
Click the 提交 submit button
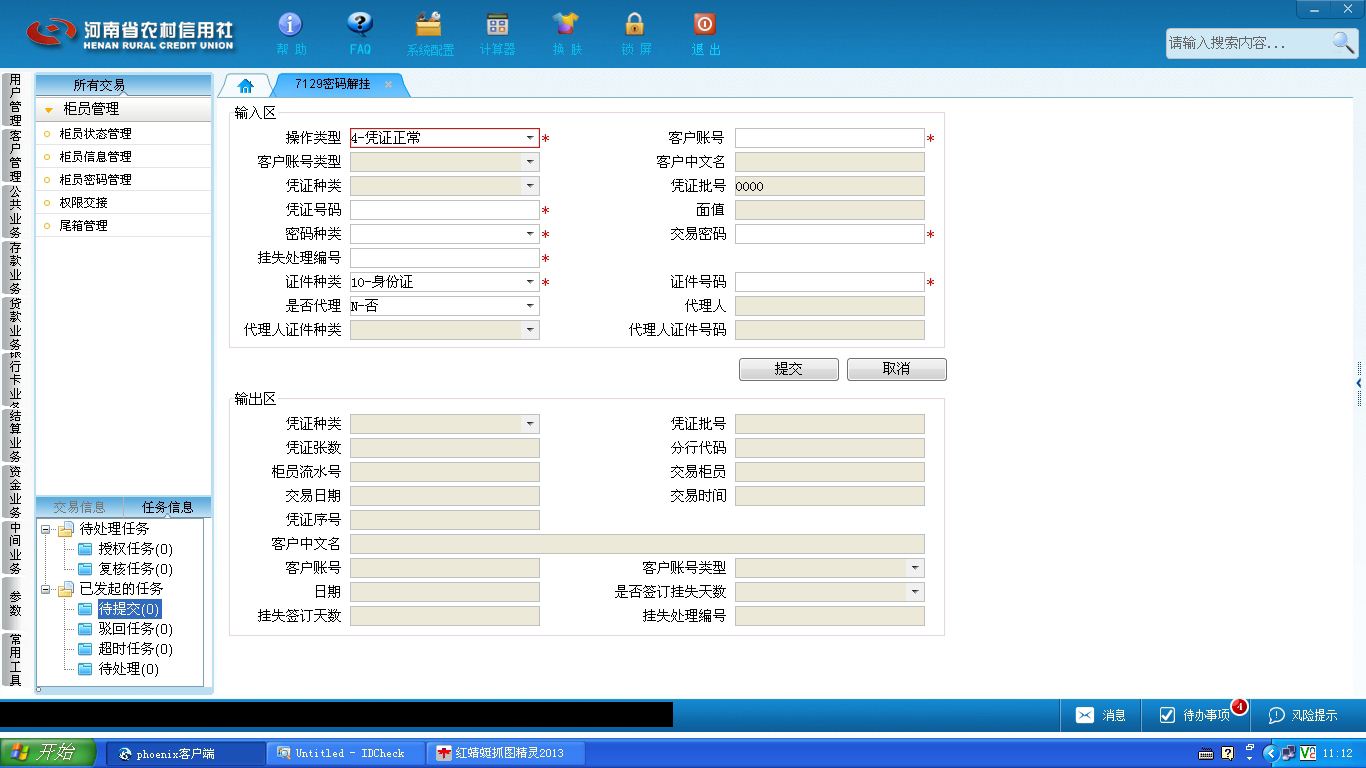click(789, 369)
